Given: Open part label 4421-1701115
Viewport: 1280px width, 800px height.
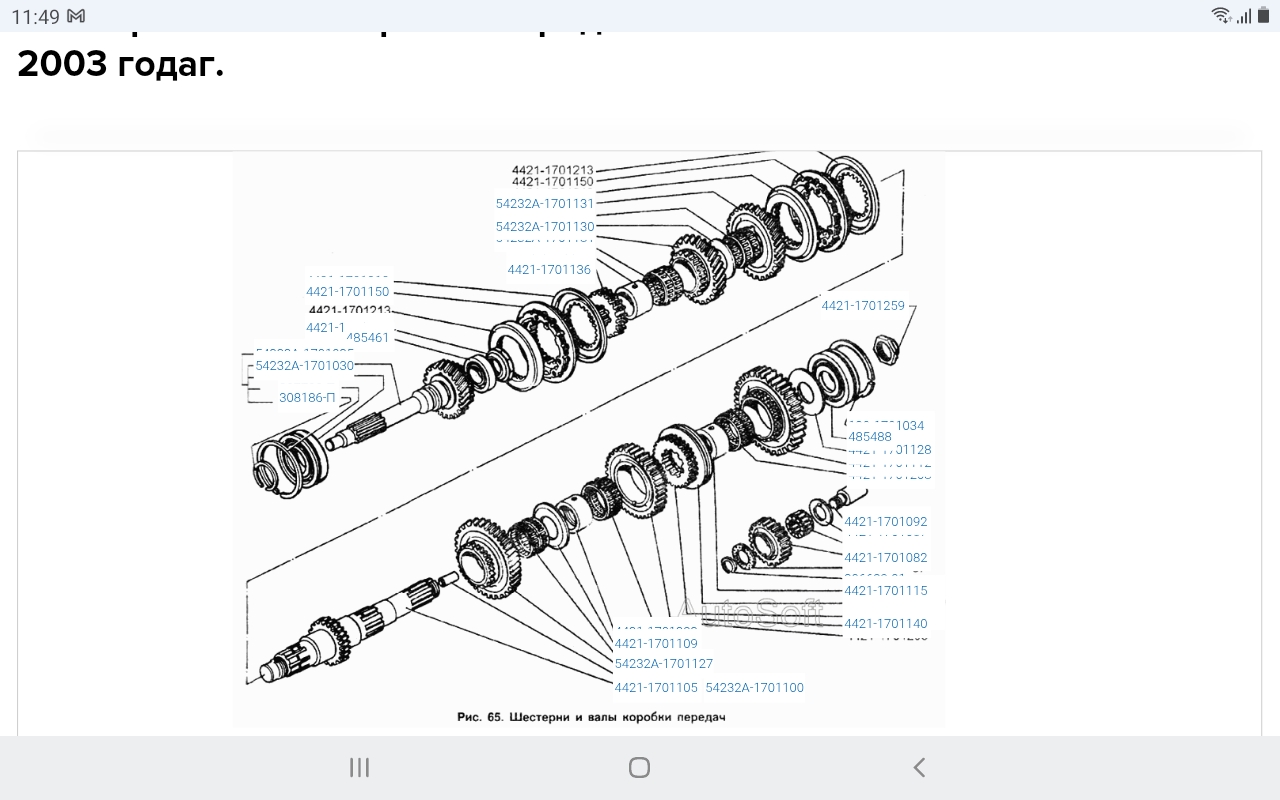Looking at the screenshot, I should [886, 591].
